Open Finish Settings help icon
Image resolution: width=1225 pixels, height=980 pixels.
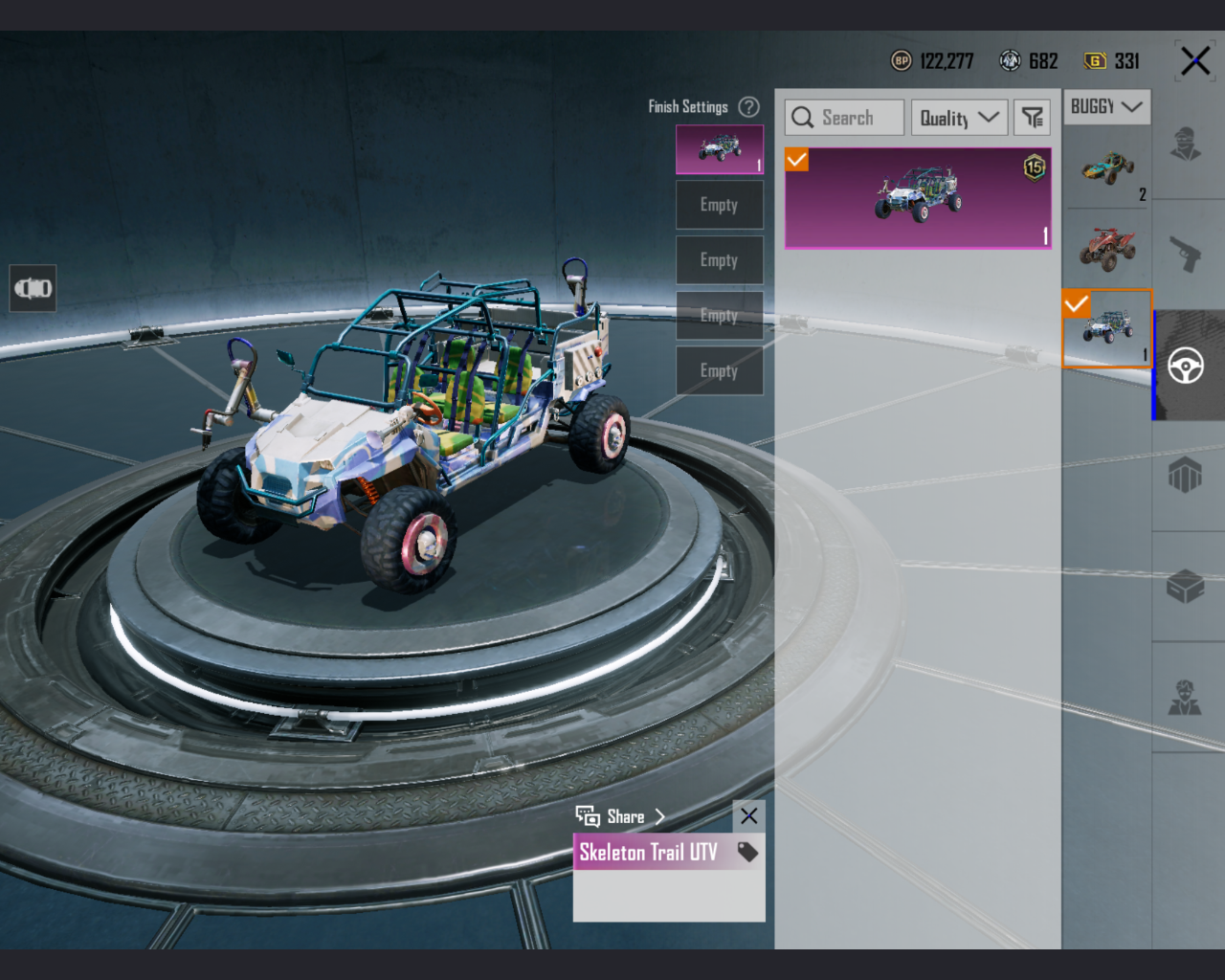[749, 107]
